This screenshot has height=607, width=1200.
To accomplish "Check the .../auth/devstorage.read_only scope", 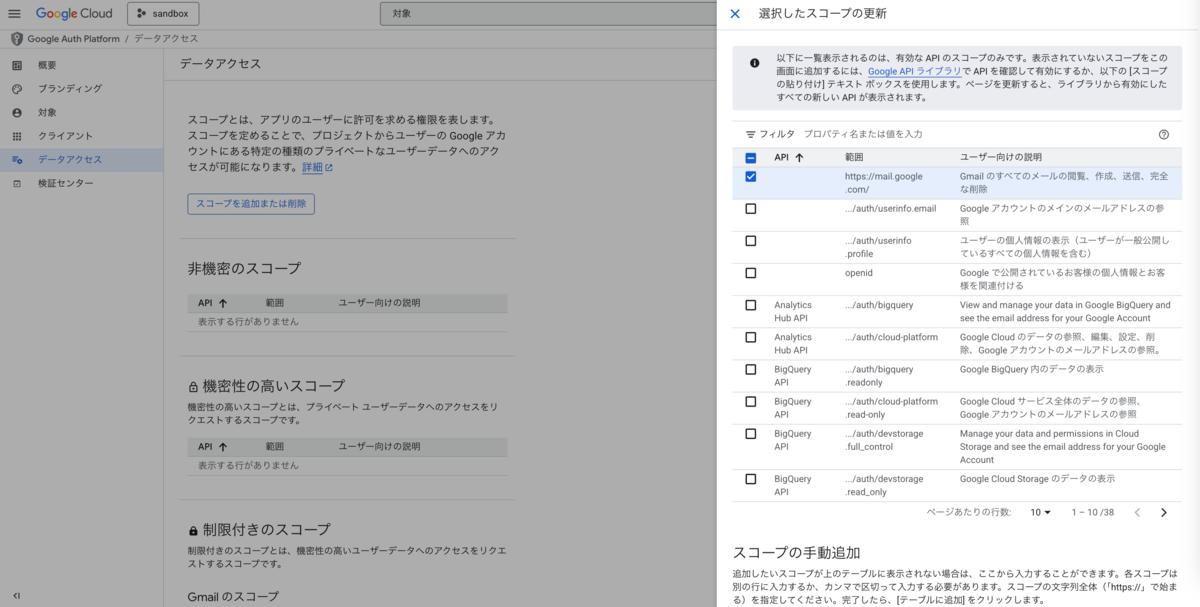I will click(751, 479).
